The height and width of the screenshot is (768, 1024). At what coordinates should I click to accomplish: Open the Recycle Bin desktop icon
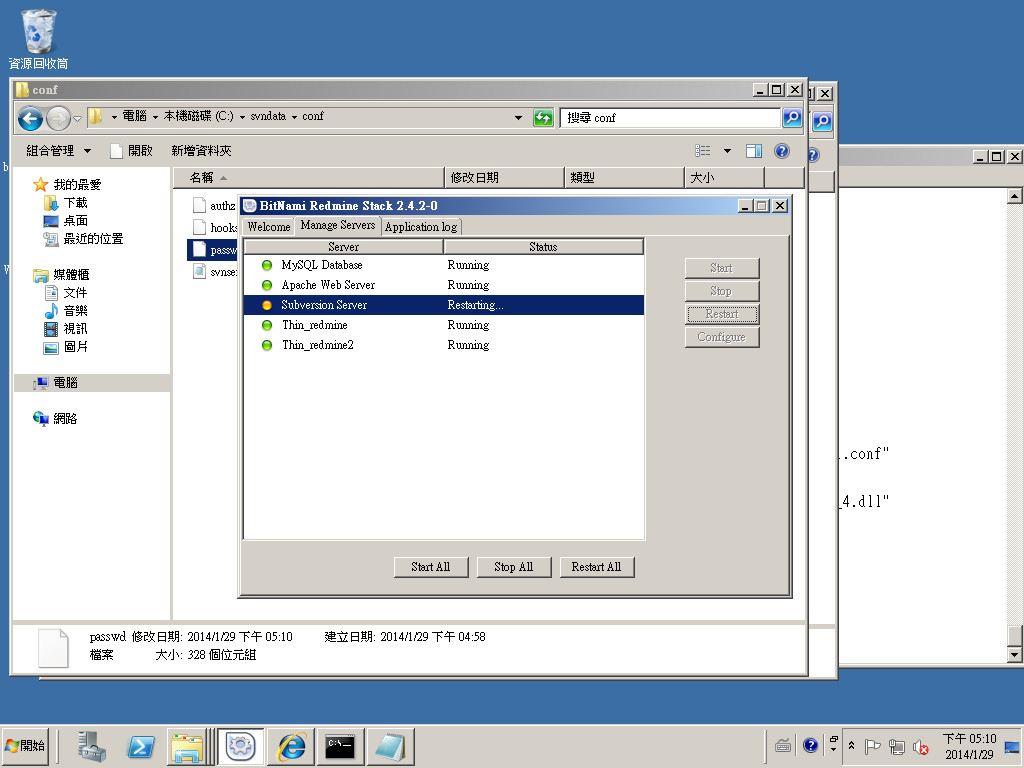[38, 39]
